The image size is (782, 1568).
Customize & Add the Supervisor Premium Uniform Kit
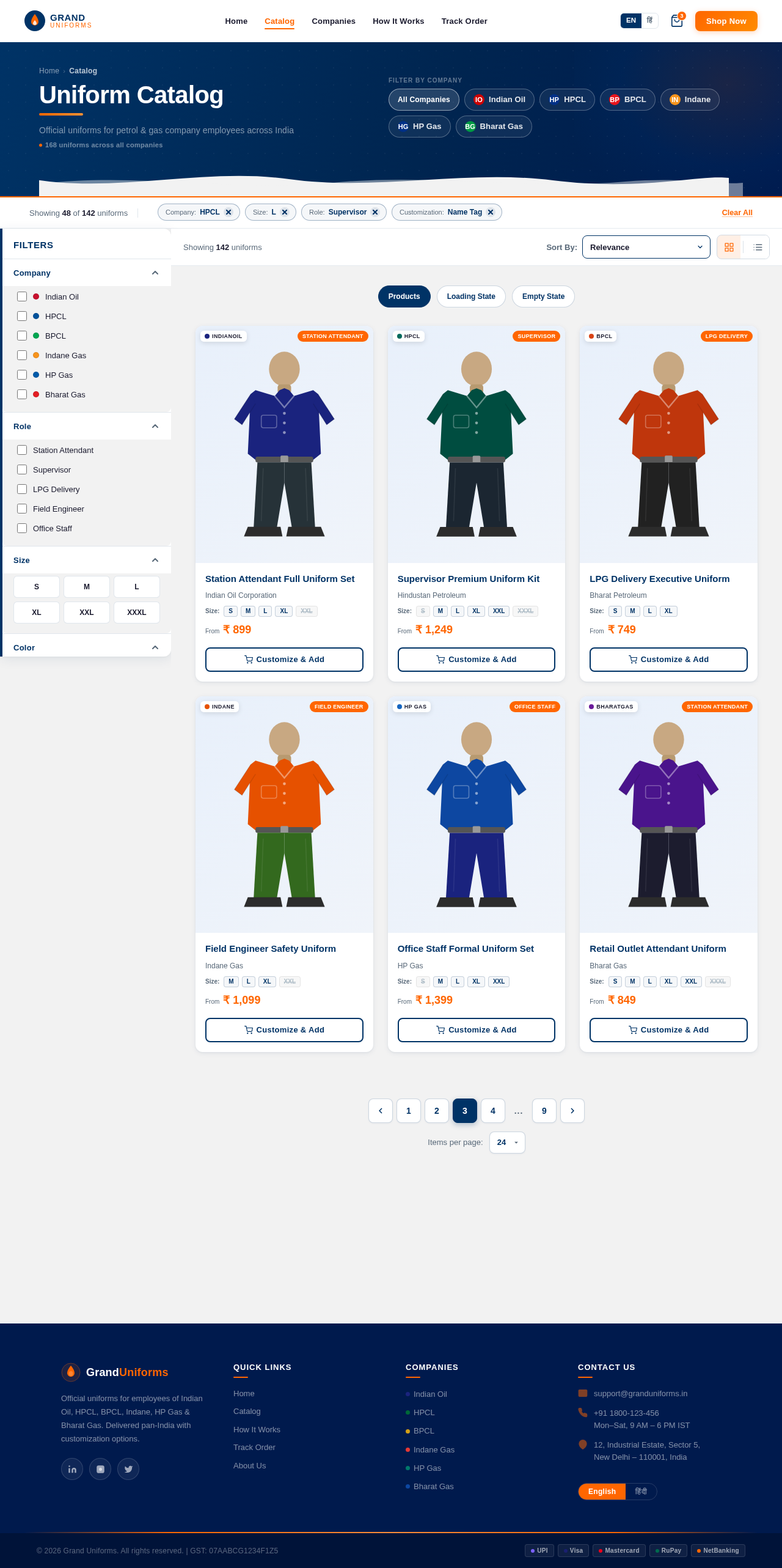click(x=477, y=660)
